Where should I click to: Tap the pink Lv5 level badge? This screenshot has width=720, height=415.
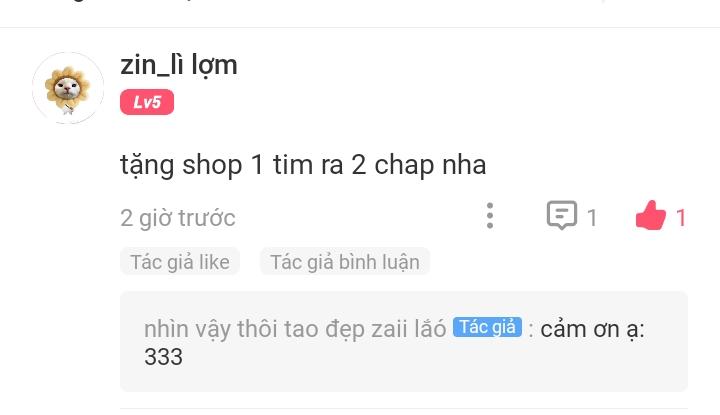click(147, 102)
